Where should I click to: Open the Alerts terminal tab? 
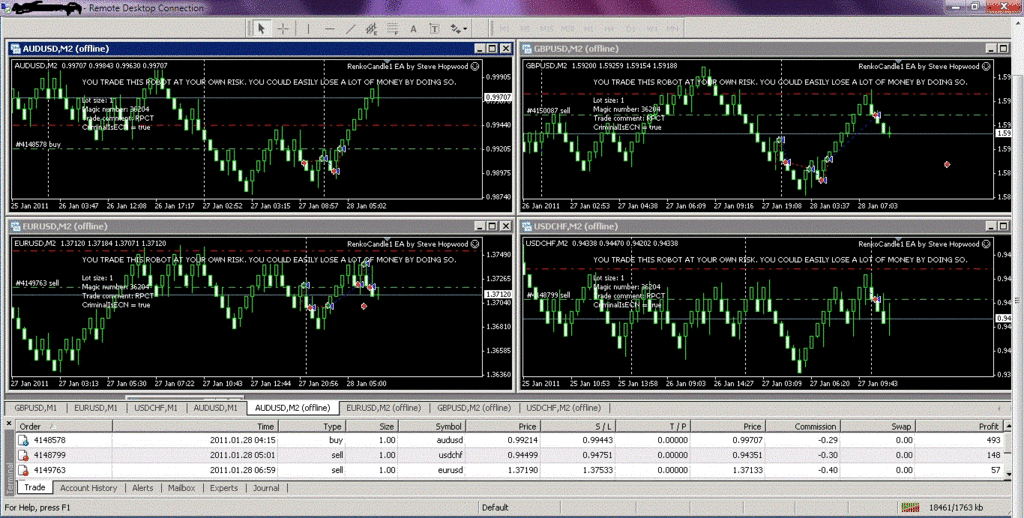(142, 488)
